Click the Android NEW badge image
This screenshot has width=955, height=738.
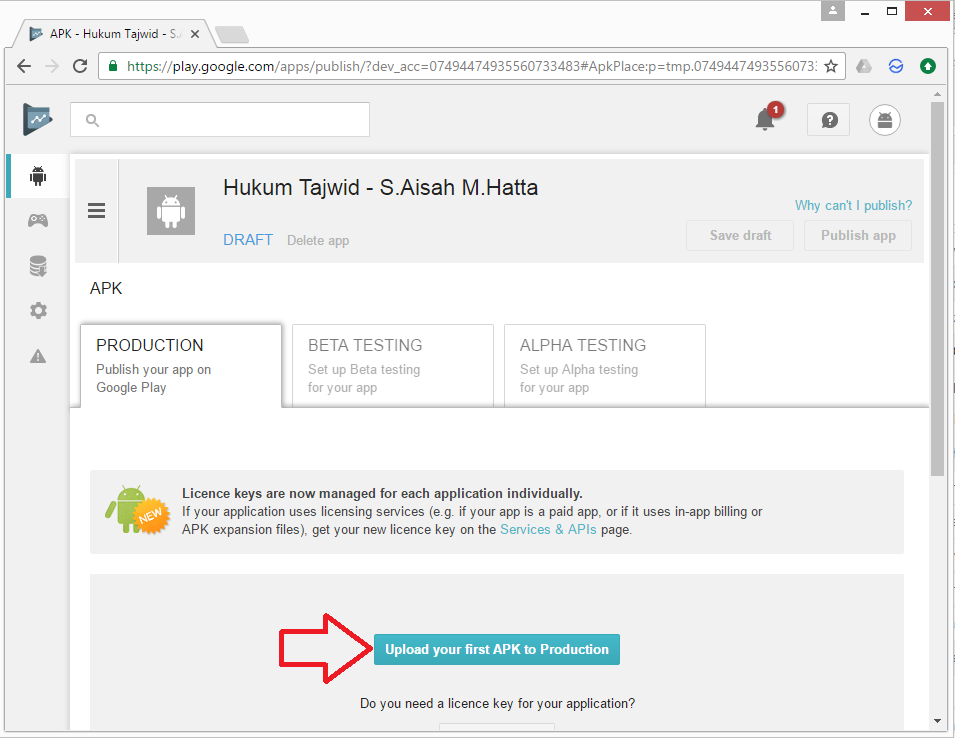click(136, 510)
